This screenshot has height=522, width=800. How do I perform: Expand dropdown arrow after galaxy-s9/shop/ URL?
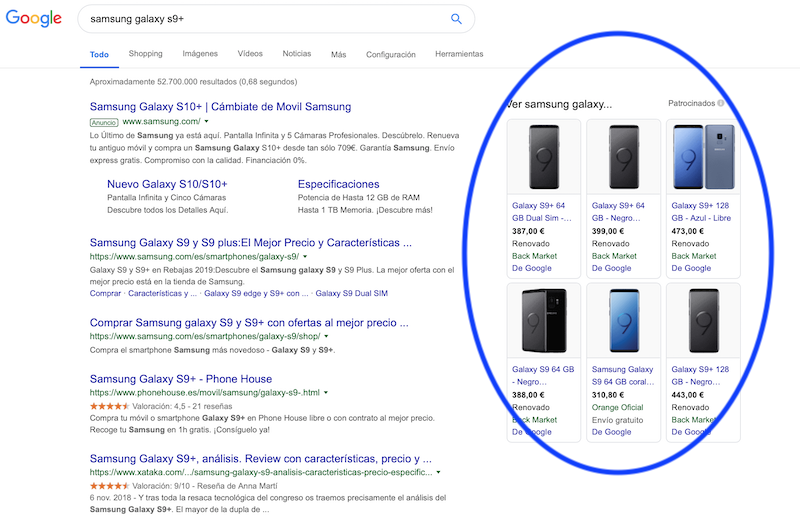click(x=327, y=336)
